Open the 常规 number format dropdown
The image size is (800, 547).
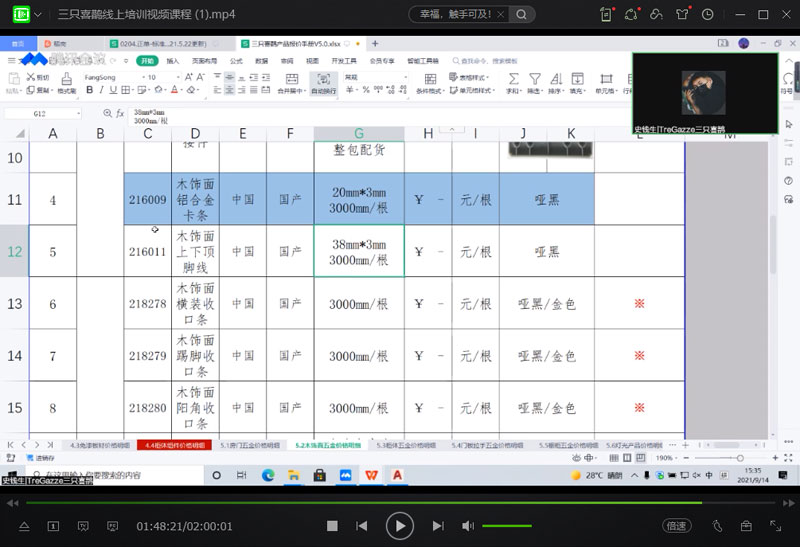pos(406,78)
